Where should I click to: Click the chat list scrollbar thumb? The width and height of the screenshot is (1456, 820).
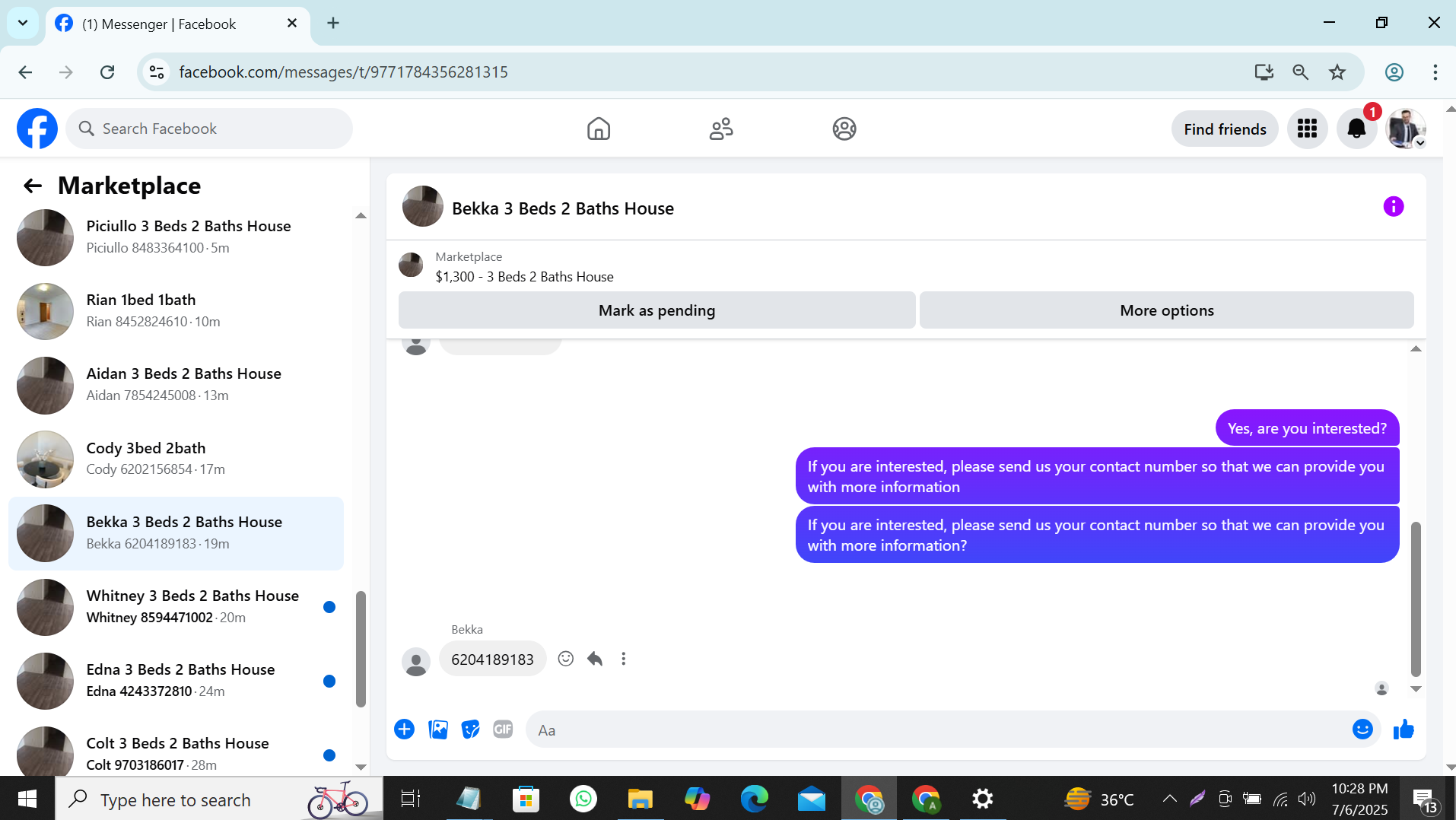(361, 649)
